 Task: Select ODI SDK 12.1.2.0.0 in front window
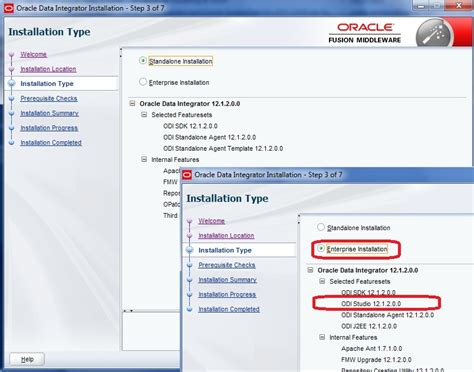click(368, 292)
